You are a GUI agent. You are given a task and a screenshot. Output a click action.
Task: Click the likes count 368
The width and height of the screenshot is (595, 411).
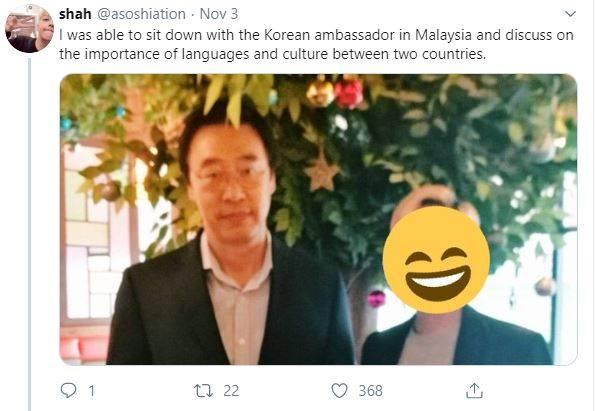tap(371, 391)
